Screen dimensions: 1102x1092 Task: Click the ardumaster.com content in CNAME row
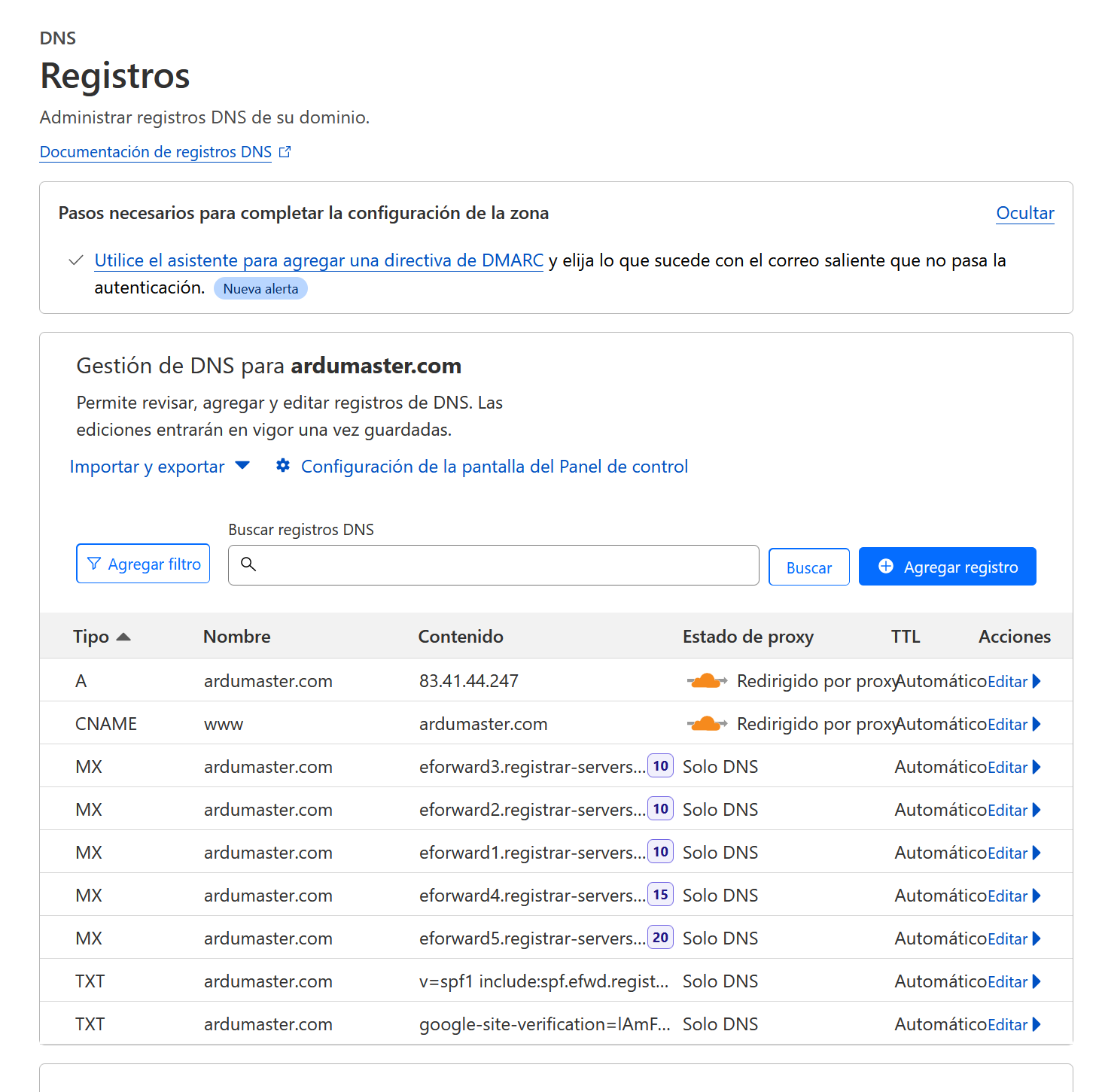(x=483, y=724)
